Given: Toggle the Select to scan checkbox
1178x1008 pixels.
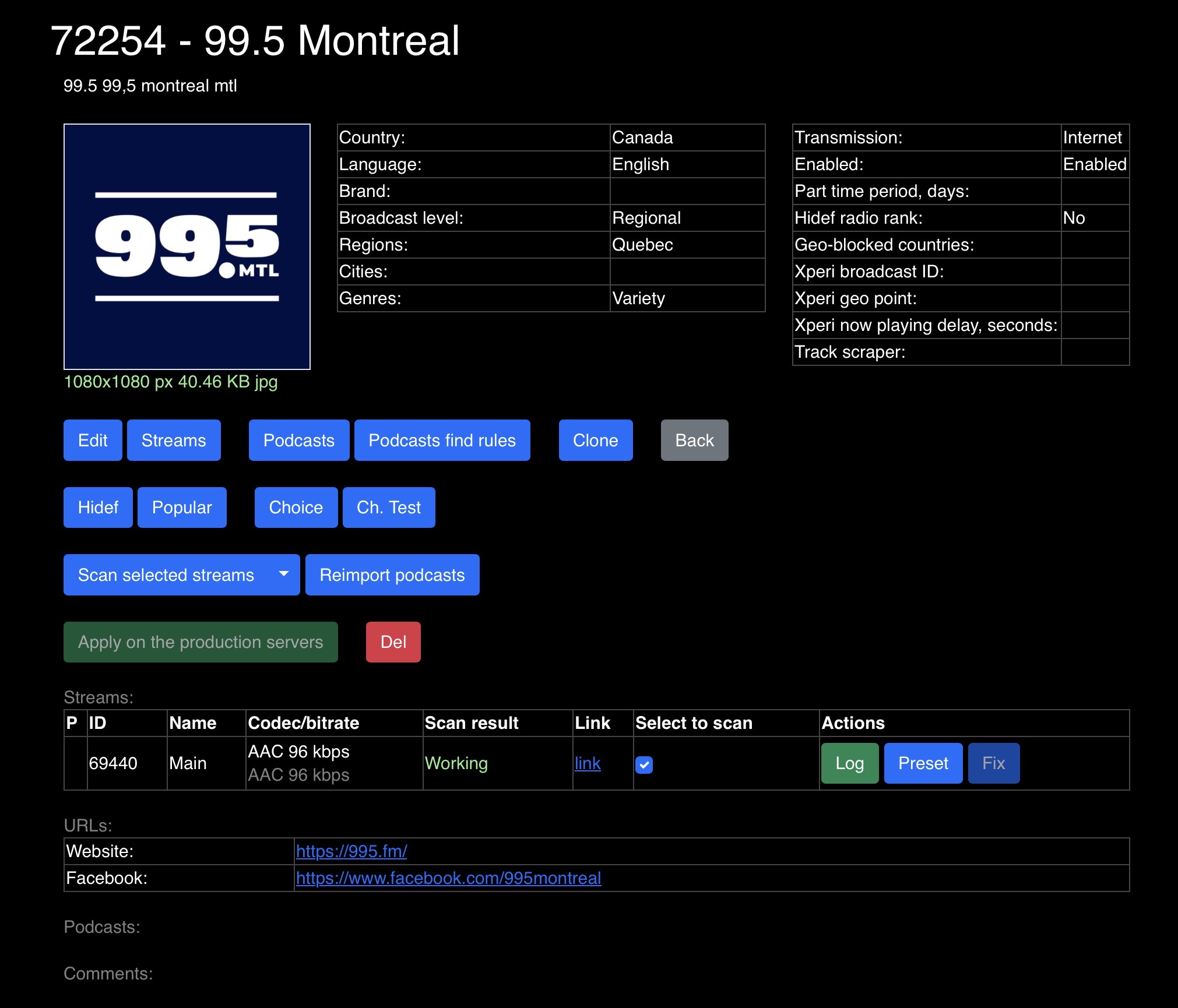Looking at the screenshot, I should point(643,764).
